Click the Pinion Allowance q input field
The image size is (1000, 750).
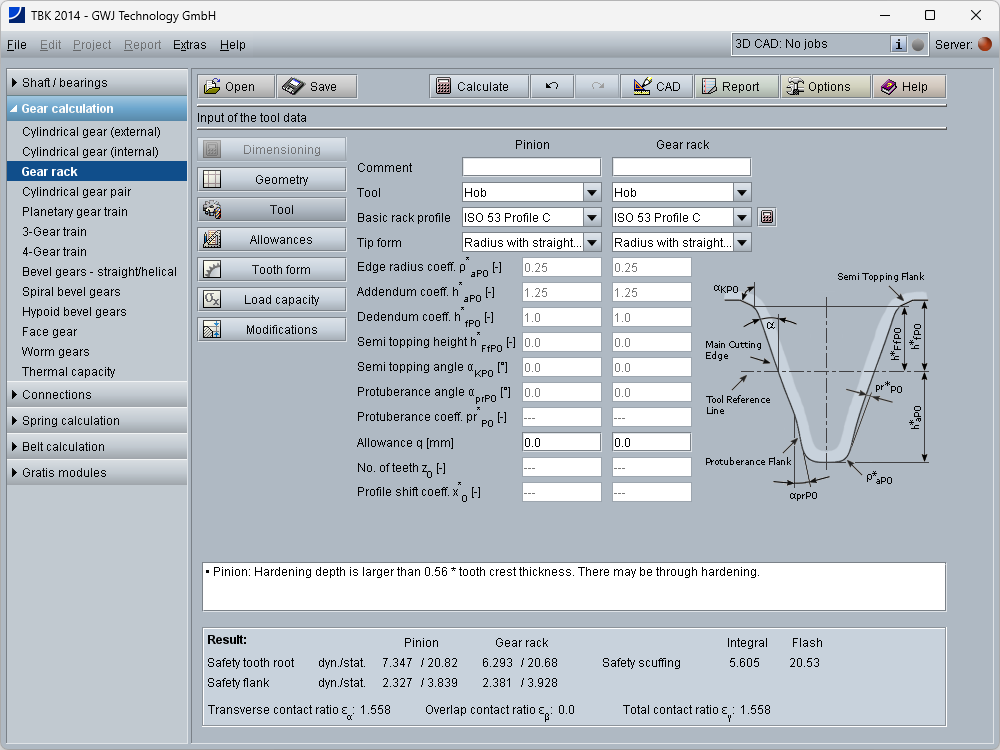[561, 442]
